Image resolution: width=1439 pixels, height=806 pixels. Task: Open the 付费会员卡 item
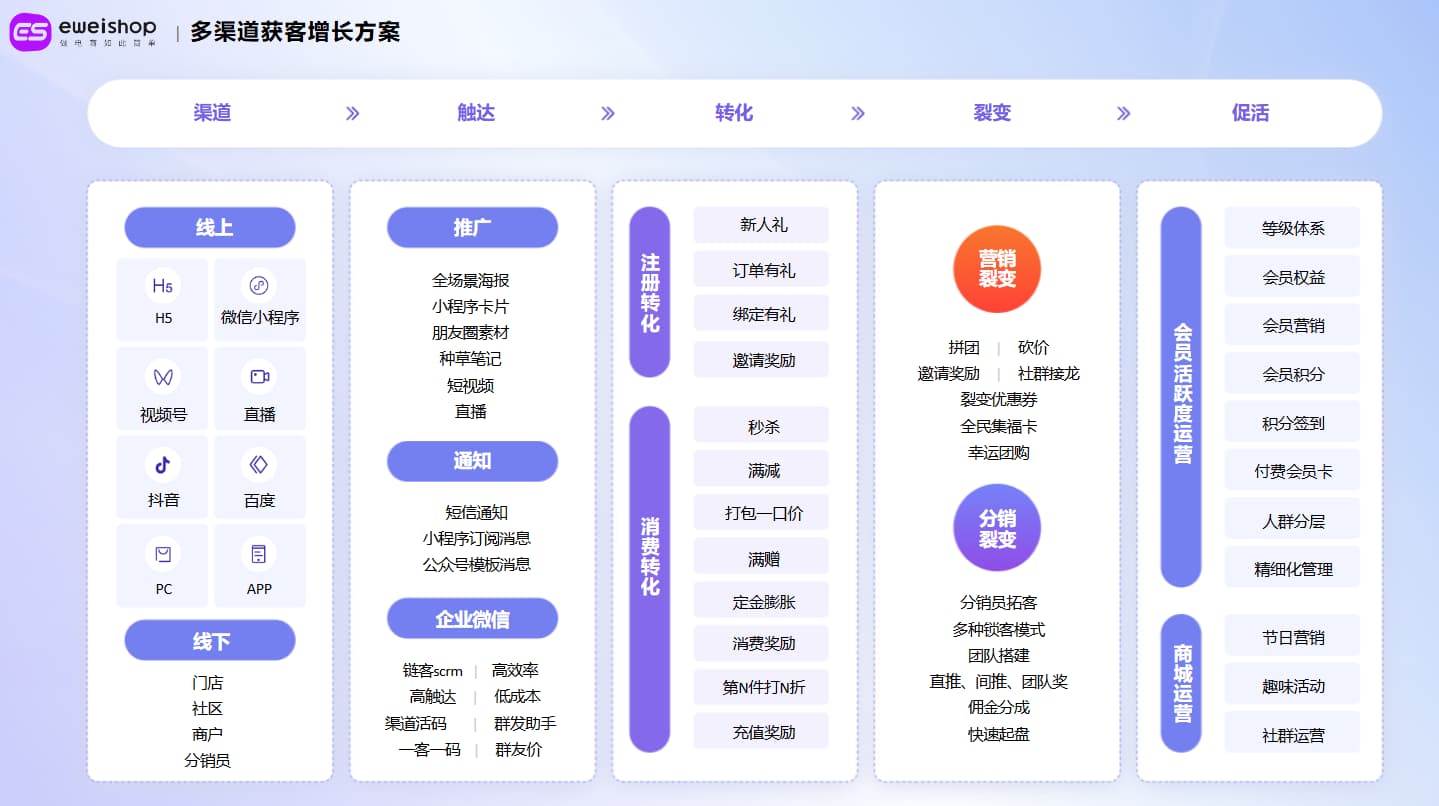click(1292, 472)
